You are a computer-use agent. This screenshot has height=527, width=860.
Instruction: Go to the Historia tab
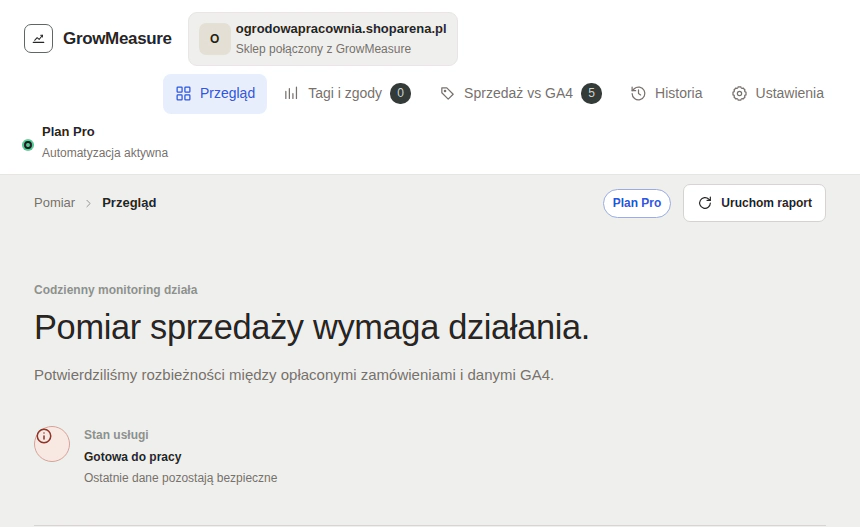[x=666, y=94]
